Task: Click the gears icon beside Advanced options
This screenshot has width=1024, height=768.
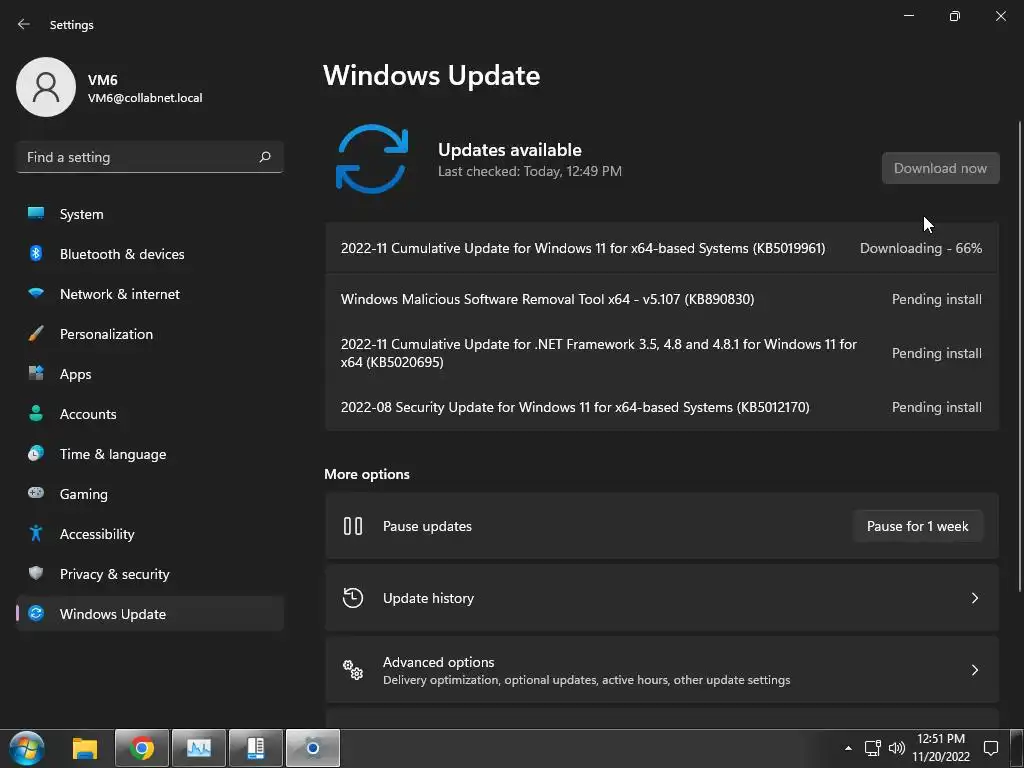Action: pos(353,669)
